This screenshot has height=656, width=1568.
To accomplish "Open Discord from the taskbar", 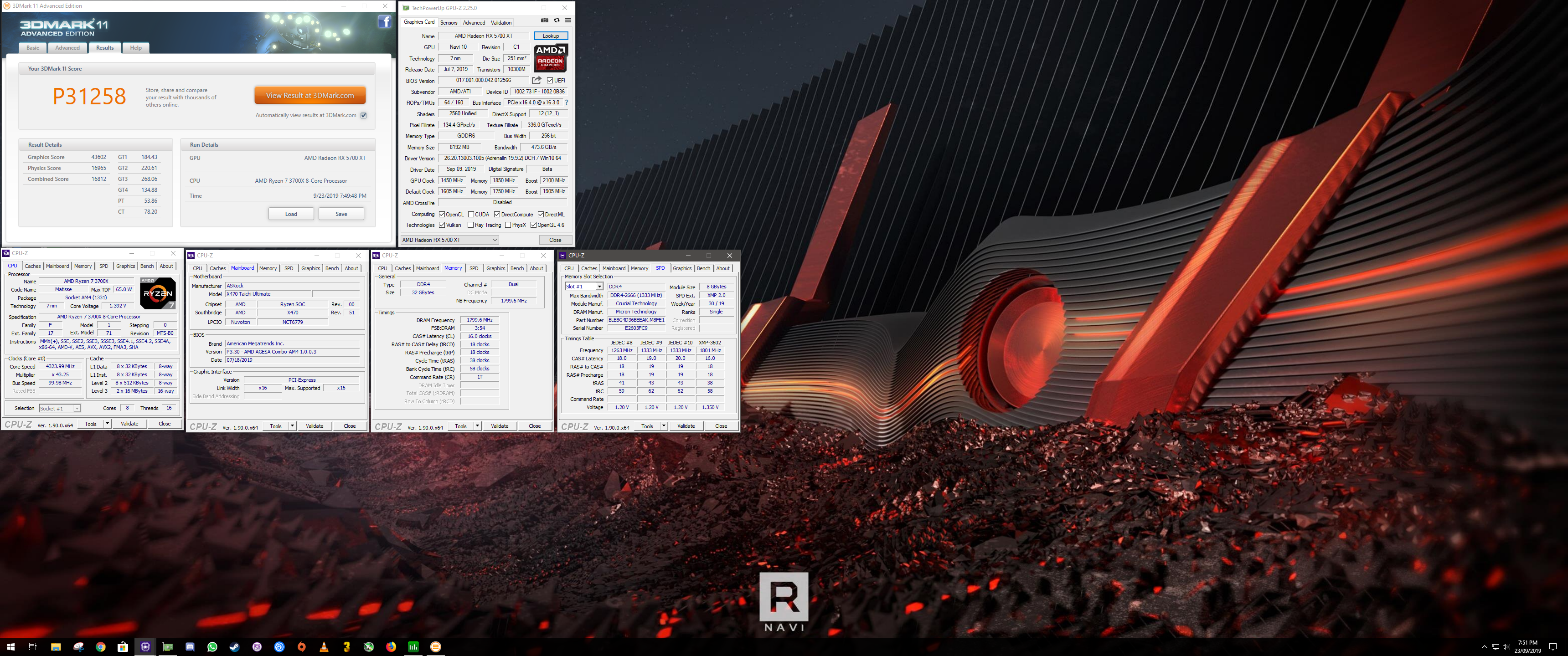I will [x=190, y=647].
